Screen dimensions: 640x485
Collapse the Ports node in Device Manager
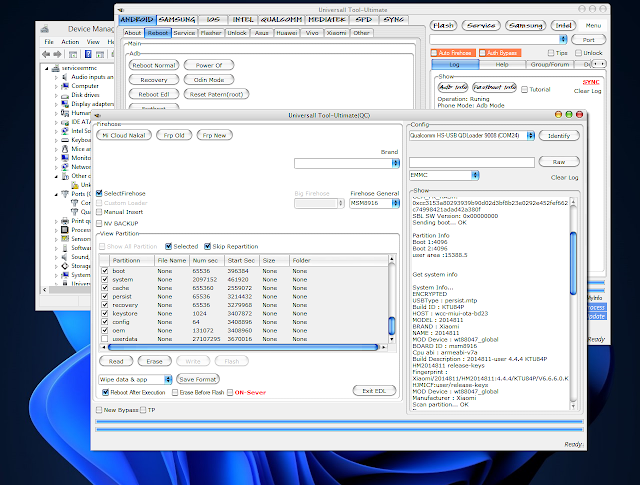(x=56, y=194)
